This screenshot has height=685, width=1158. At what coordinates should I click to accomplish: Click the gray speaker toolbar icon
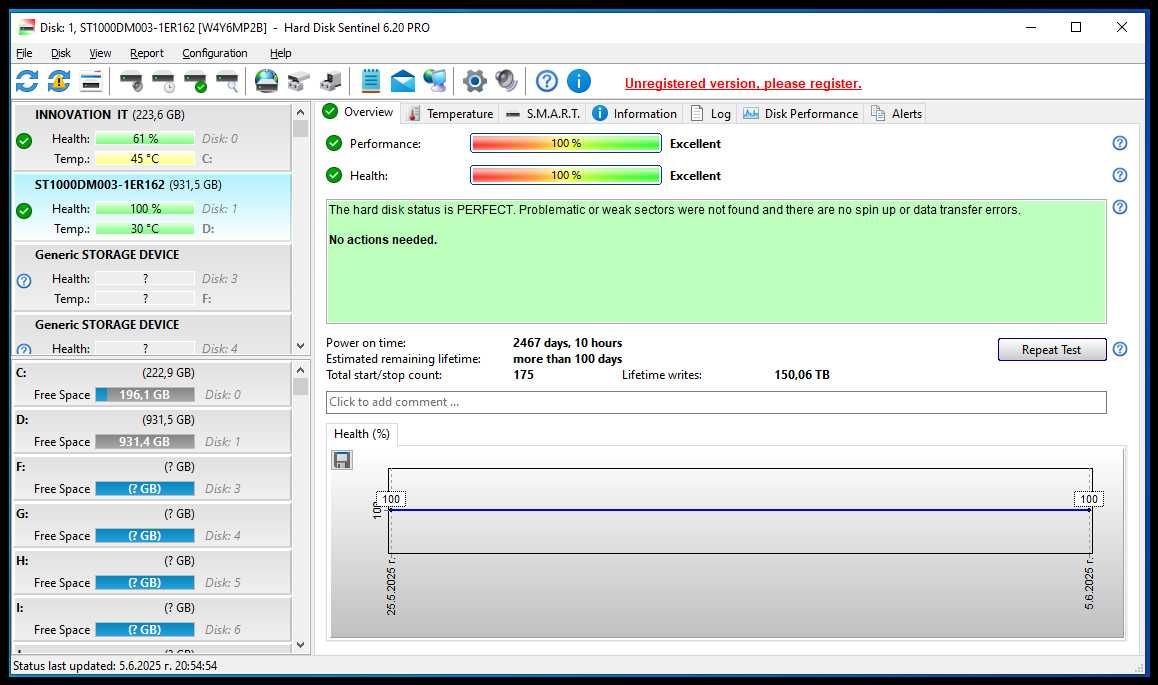(x=507, y=81)
